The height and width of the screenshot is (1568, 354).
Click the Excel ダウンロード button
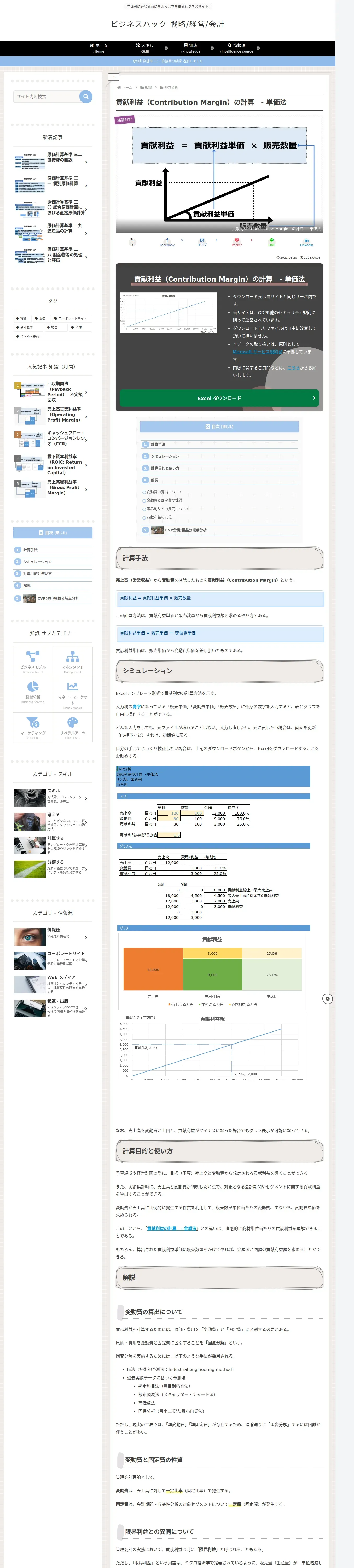219,398
